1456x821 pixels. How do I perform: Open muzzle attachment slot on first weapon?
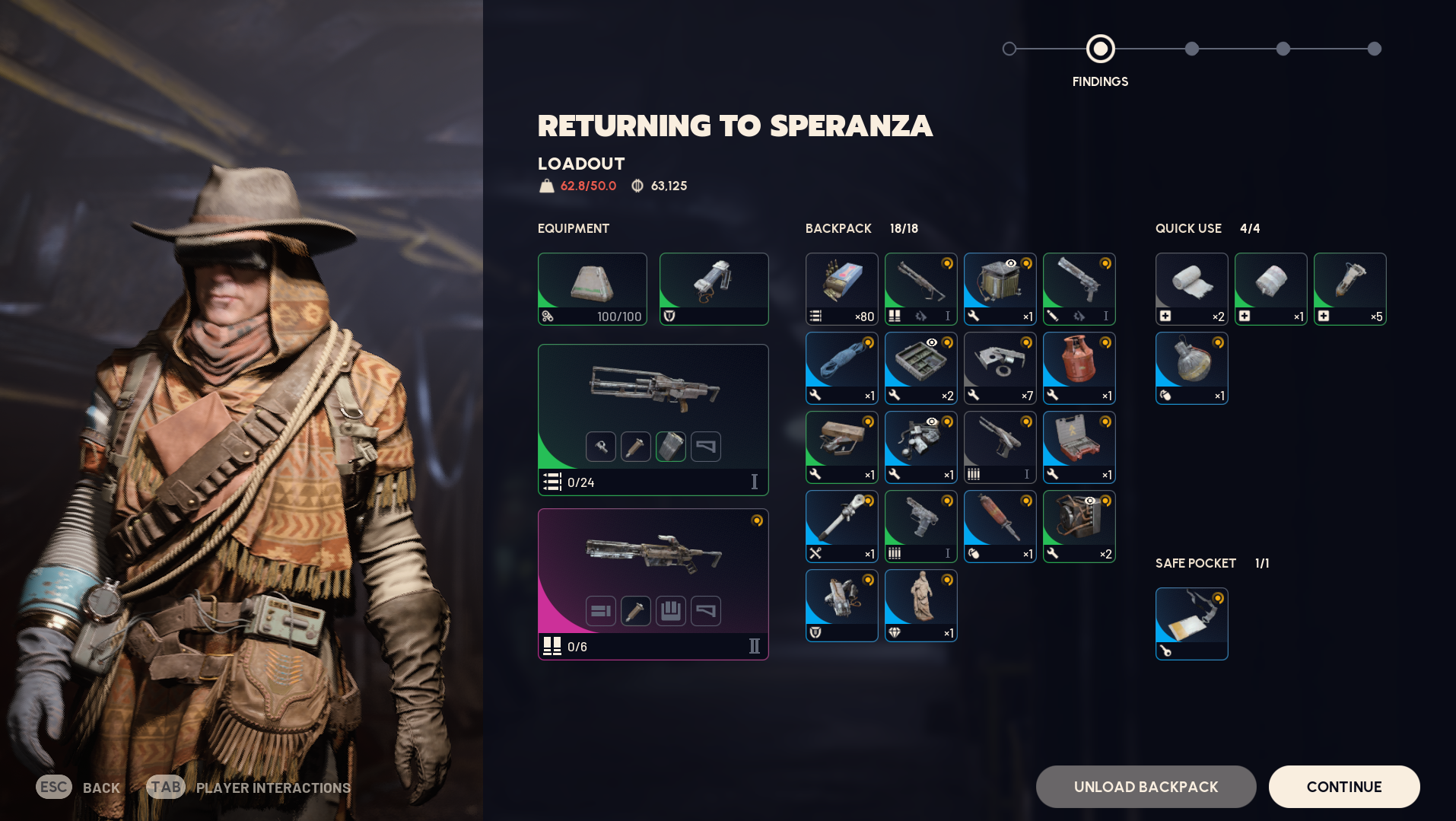(601, 447)
